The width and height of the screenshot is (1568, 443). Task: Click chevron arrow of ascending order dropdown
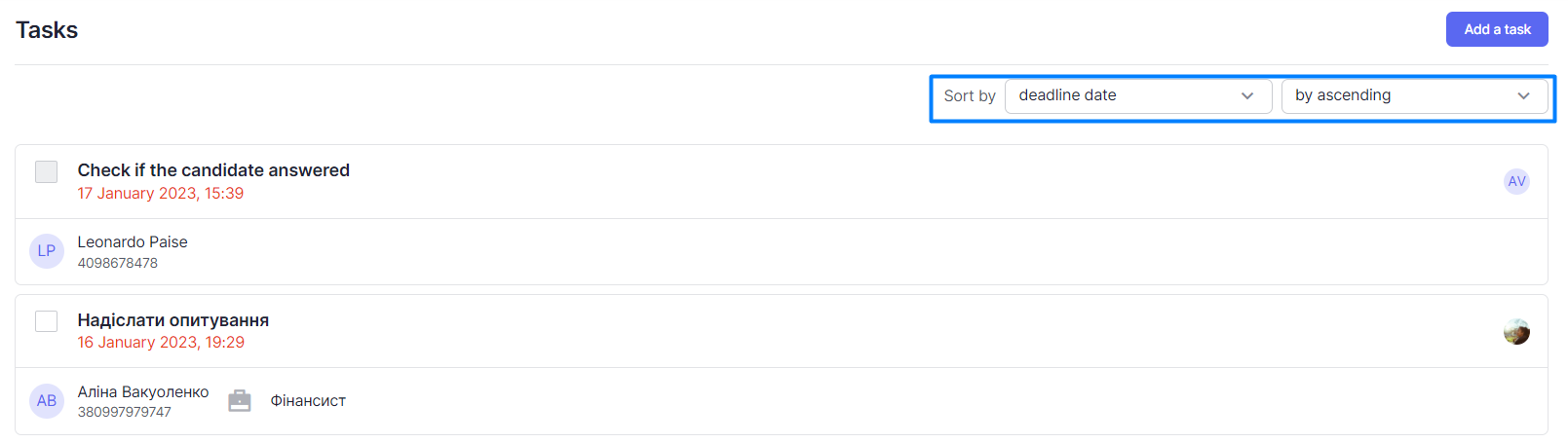pos(1524,96)
